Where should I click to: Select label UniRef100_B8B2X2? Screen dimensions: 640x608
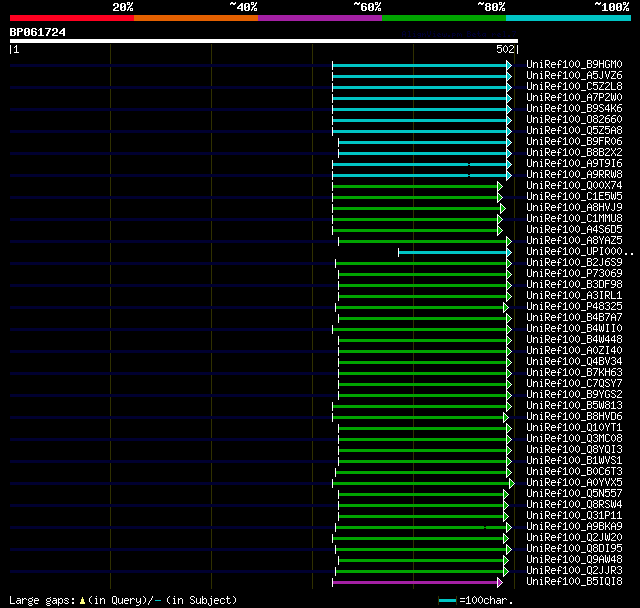pyautogui.click(x=574, y=153)
